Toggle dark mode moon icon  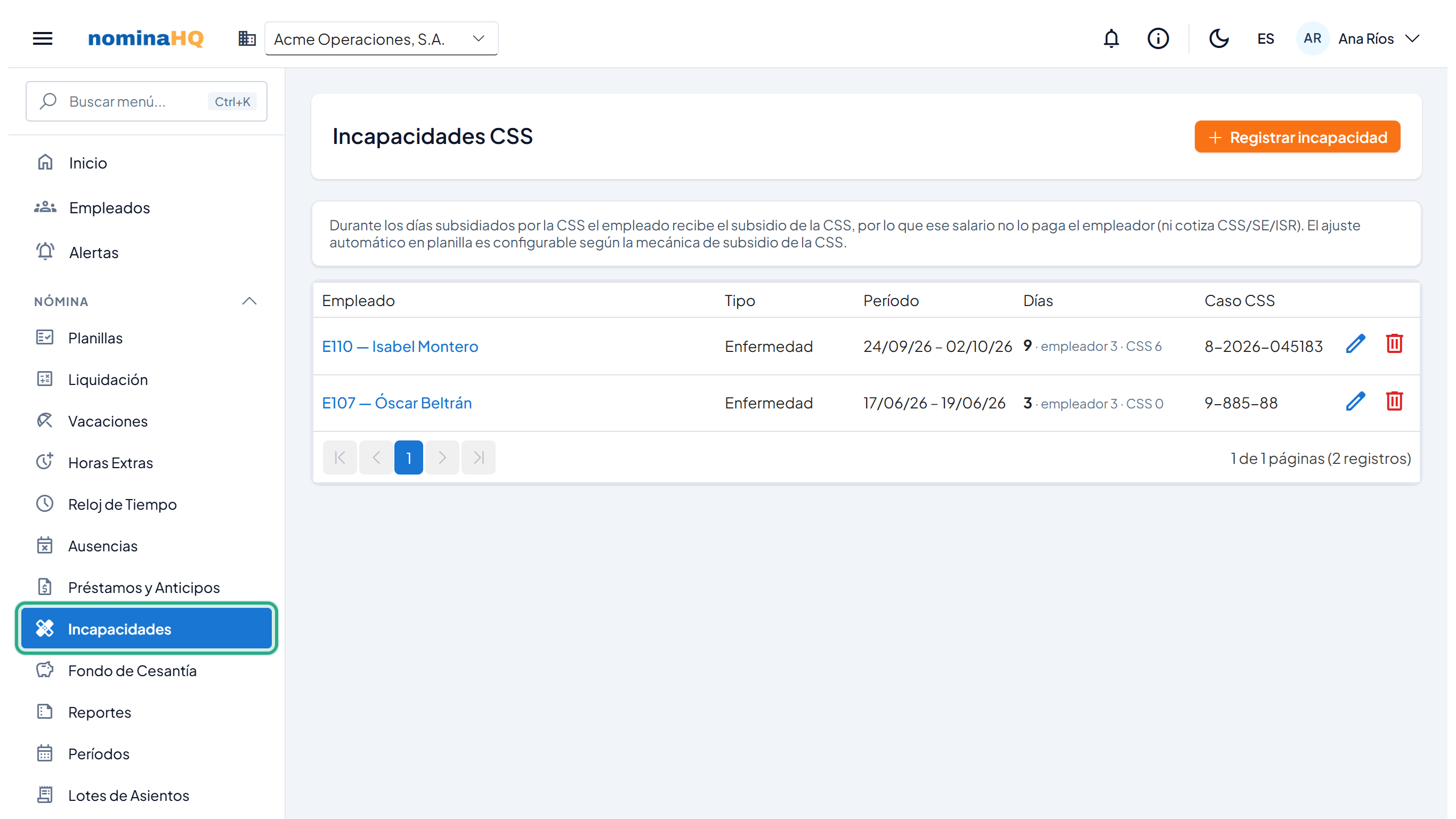tap(1219, 38)
